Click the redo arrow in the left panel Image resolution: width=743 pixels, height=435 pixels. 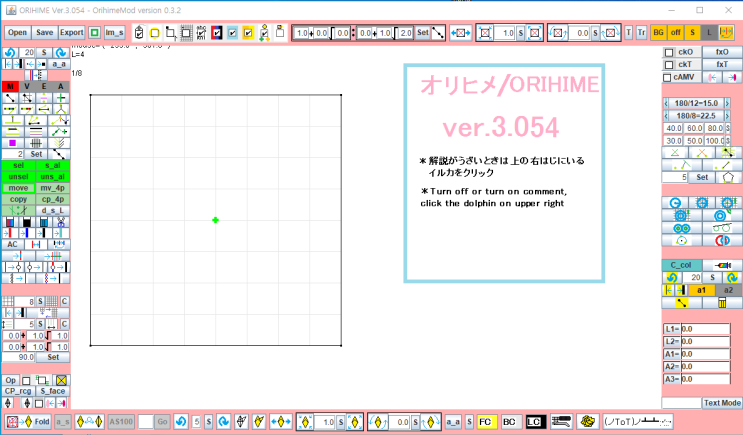click(x=61, y=52)
